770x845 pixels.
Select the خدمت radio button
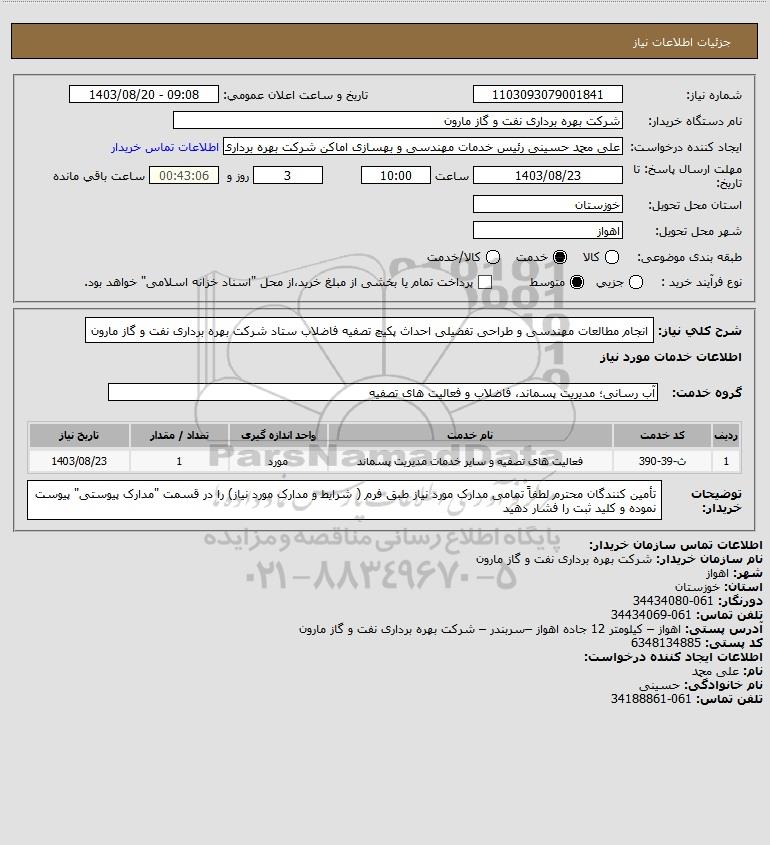coord(560,258)
